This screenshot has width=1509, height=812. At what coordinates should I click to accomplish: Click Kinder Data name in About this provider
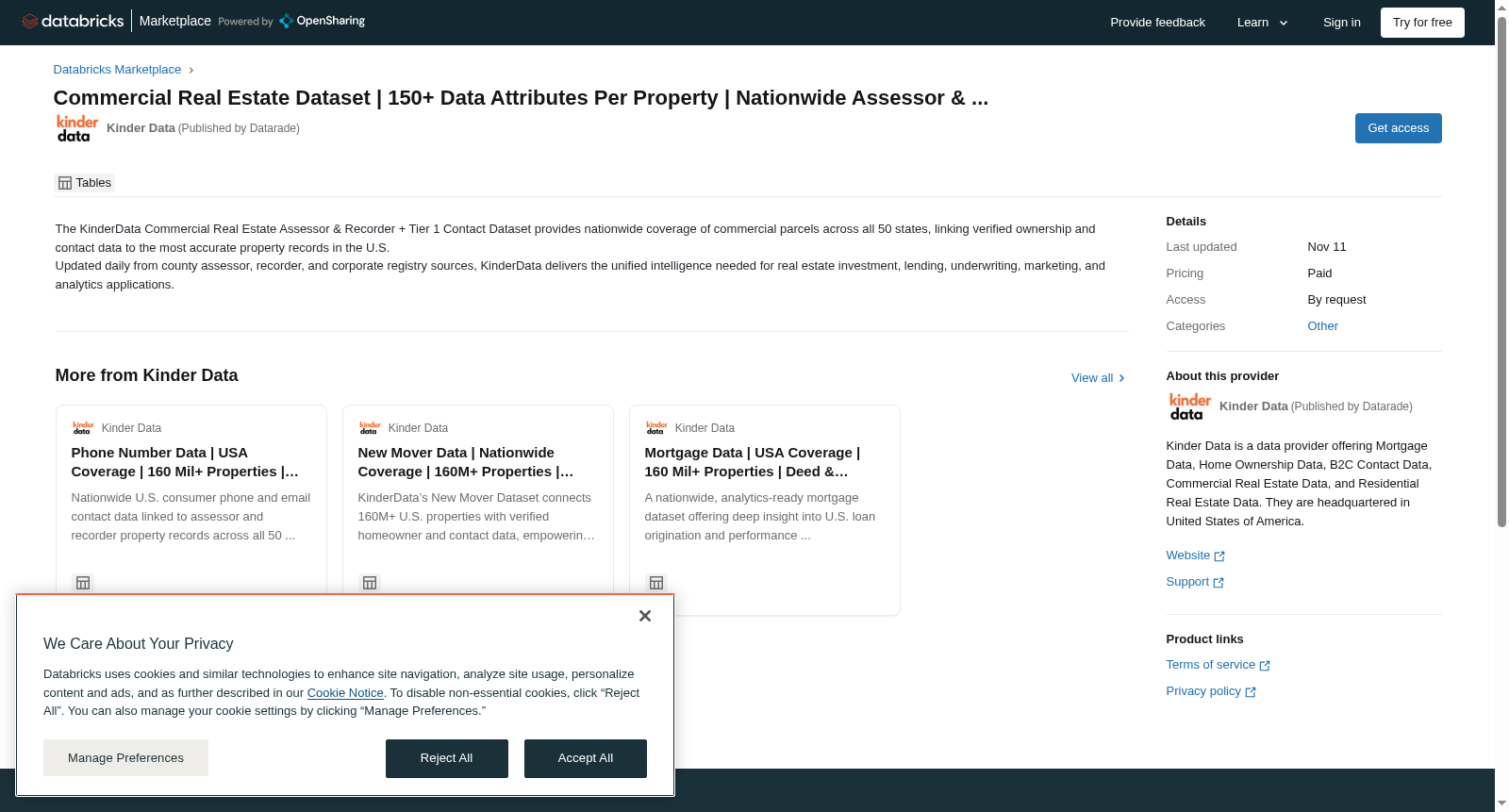(x=1253, y=406)
